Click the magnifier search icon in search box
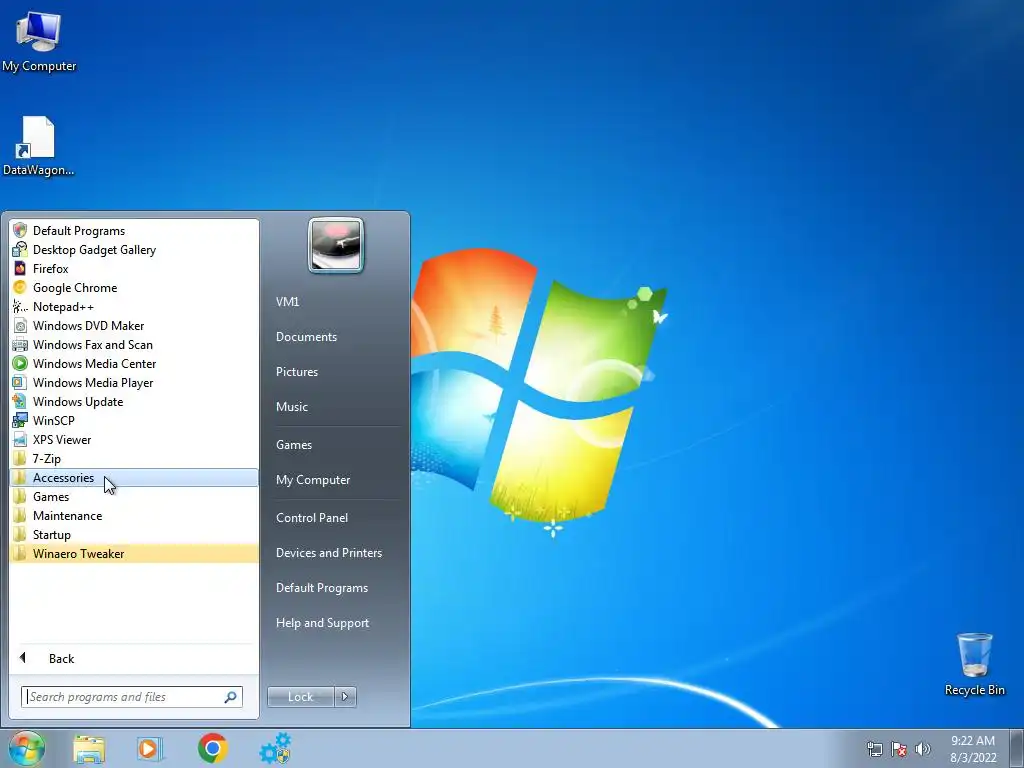1024x768 pixels. [231, 697]
